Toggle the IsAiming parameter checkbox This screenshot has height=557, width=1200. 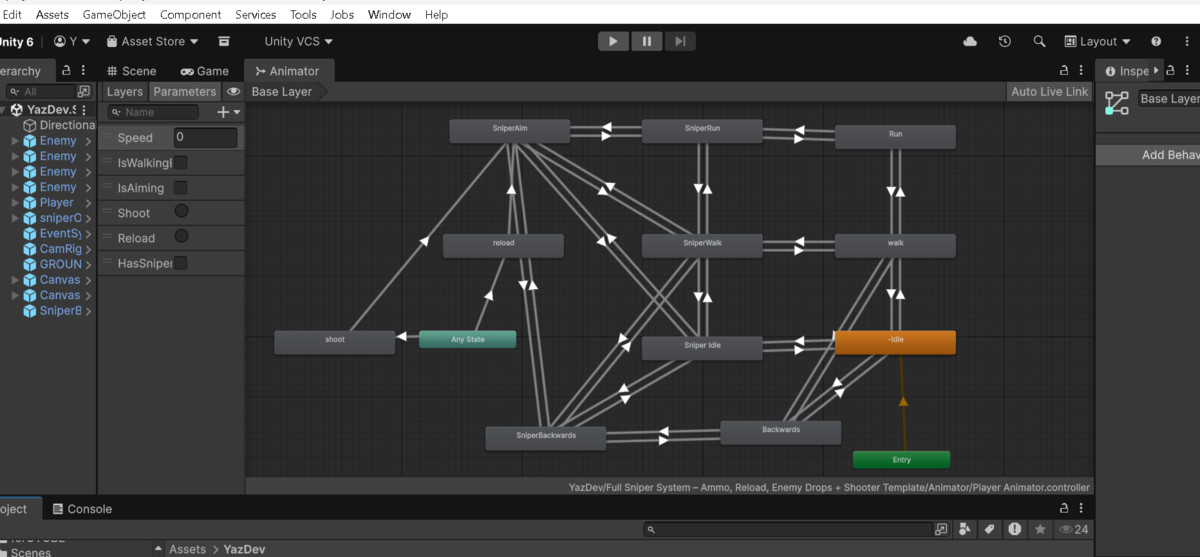pos(181,187)
